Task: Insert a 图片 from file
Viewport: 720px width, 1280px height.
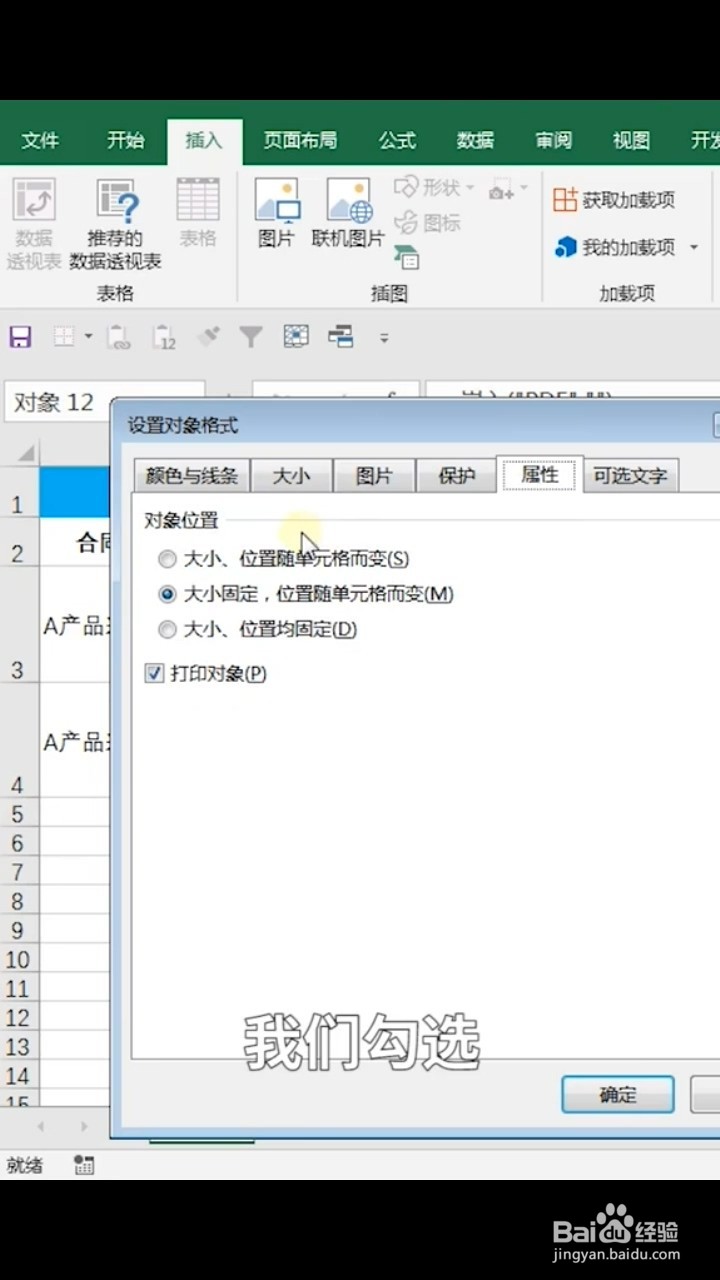Action: pos(276,212)
